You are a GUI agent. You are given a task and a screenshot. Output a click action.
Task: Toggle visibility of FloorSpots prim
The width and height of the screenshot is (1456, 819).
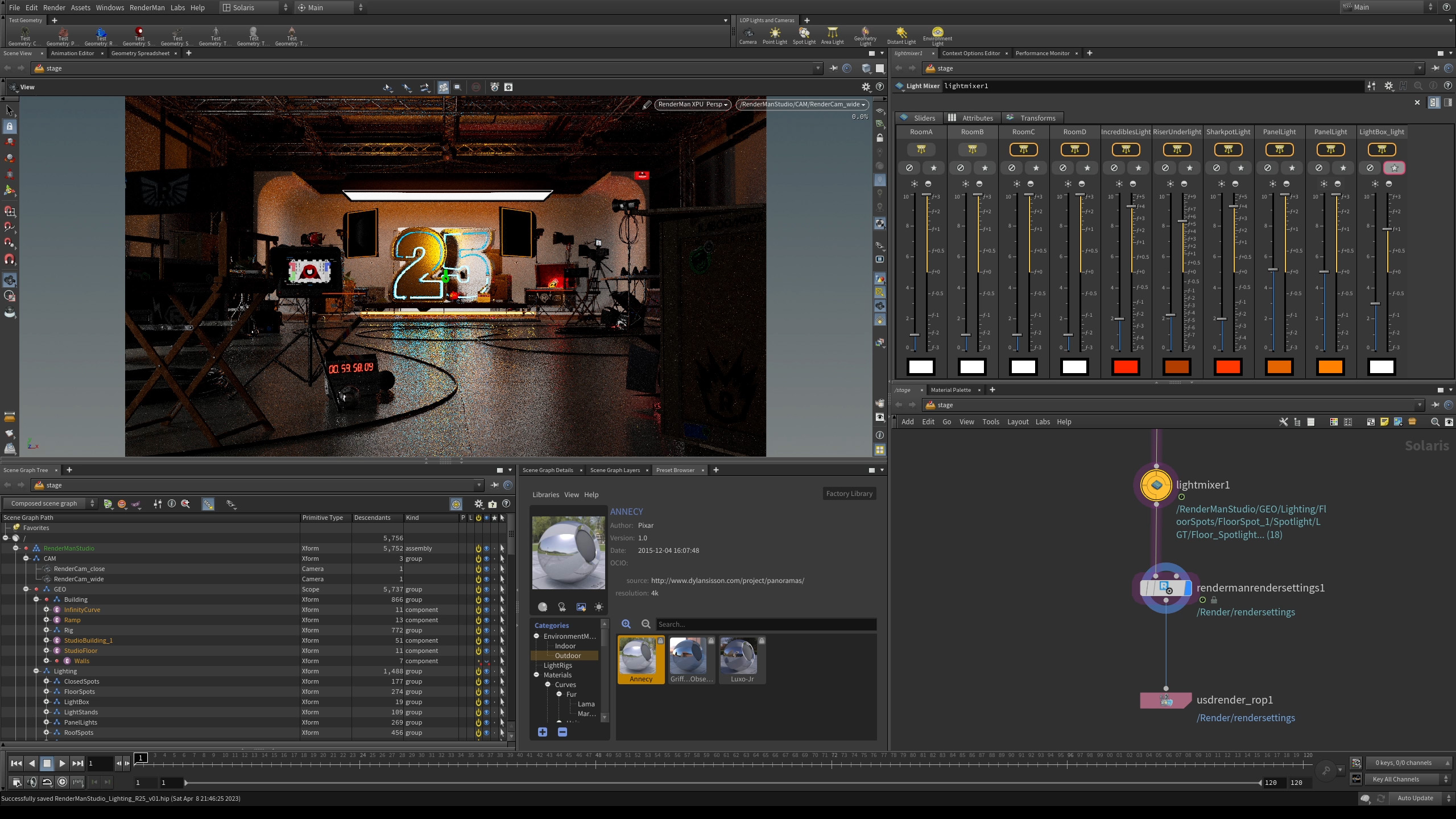coord(486,692)
